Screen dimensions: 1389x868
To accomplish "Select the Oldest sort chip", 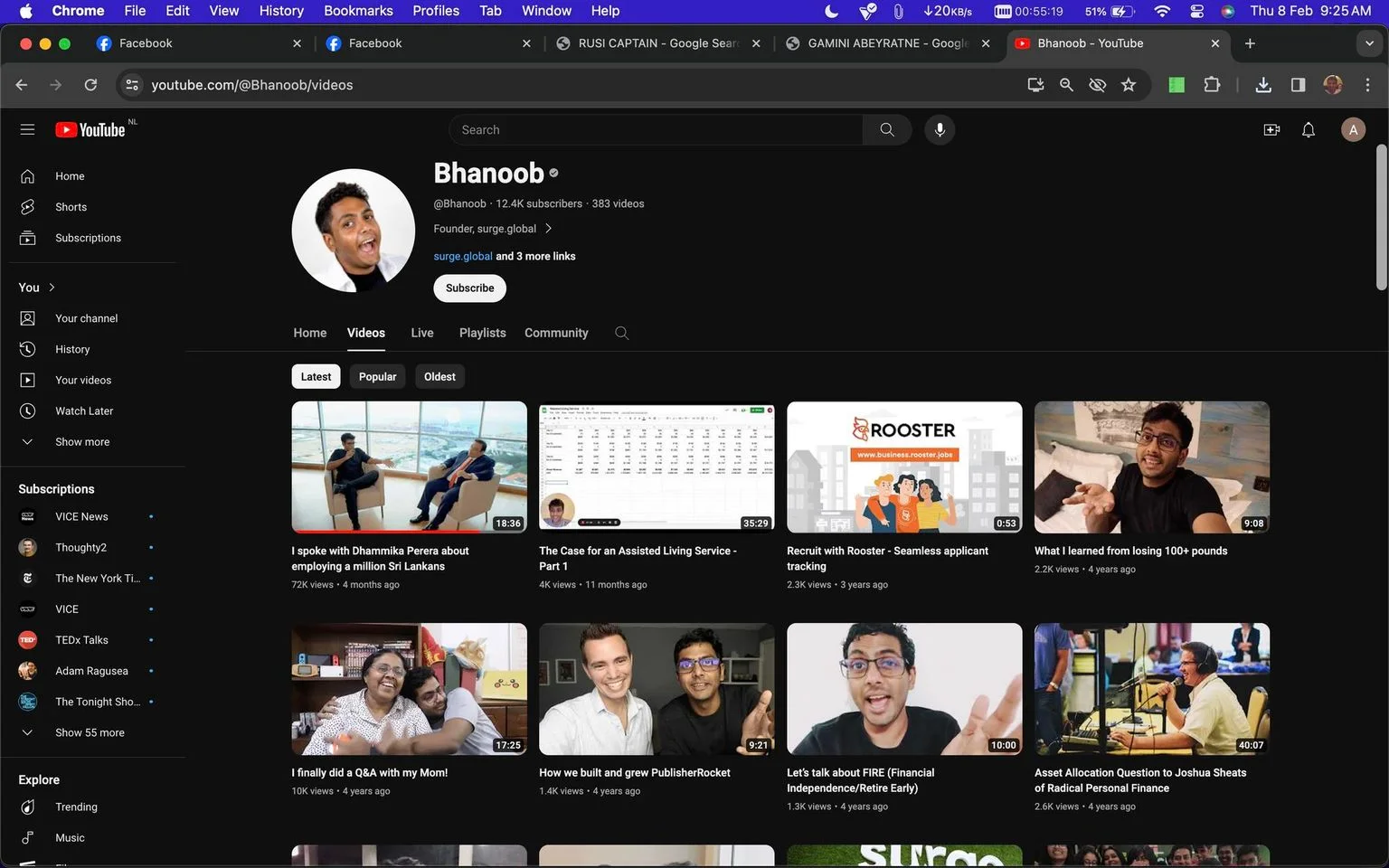I will pos(439,376).
